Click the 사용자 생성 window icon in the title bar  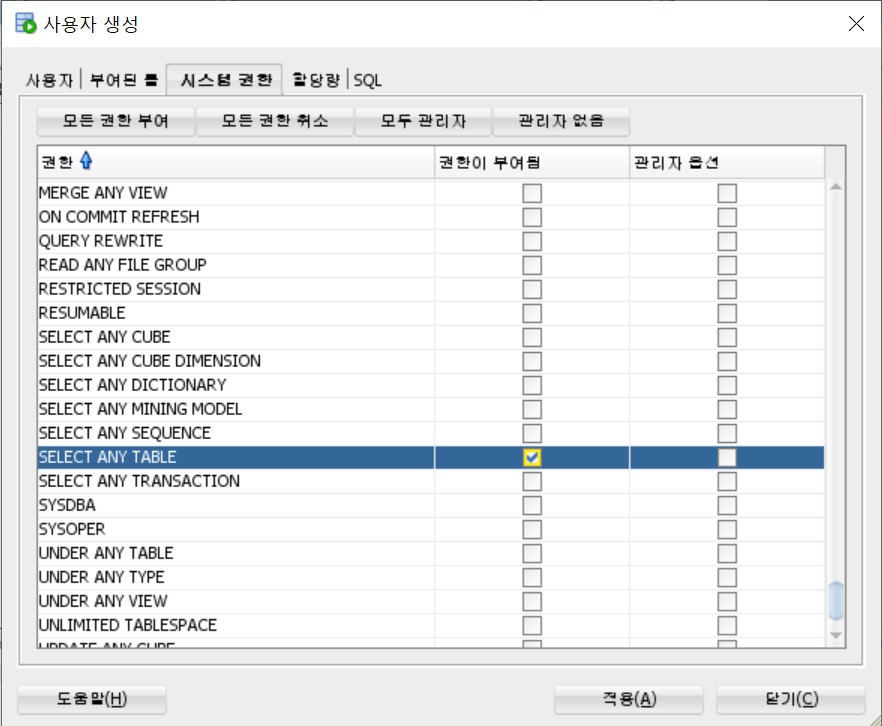click(26, 24)
